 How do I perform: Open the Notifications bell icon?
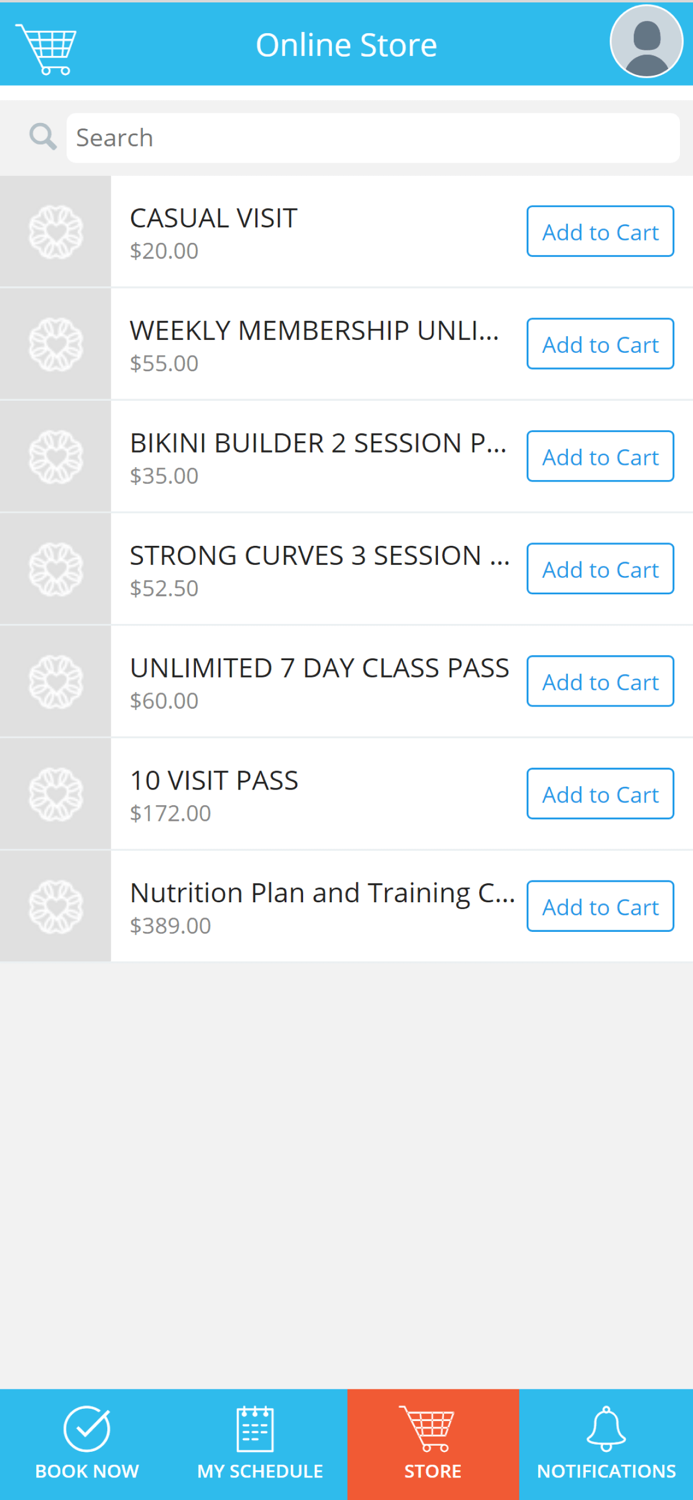click(x=606, y=1428)
